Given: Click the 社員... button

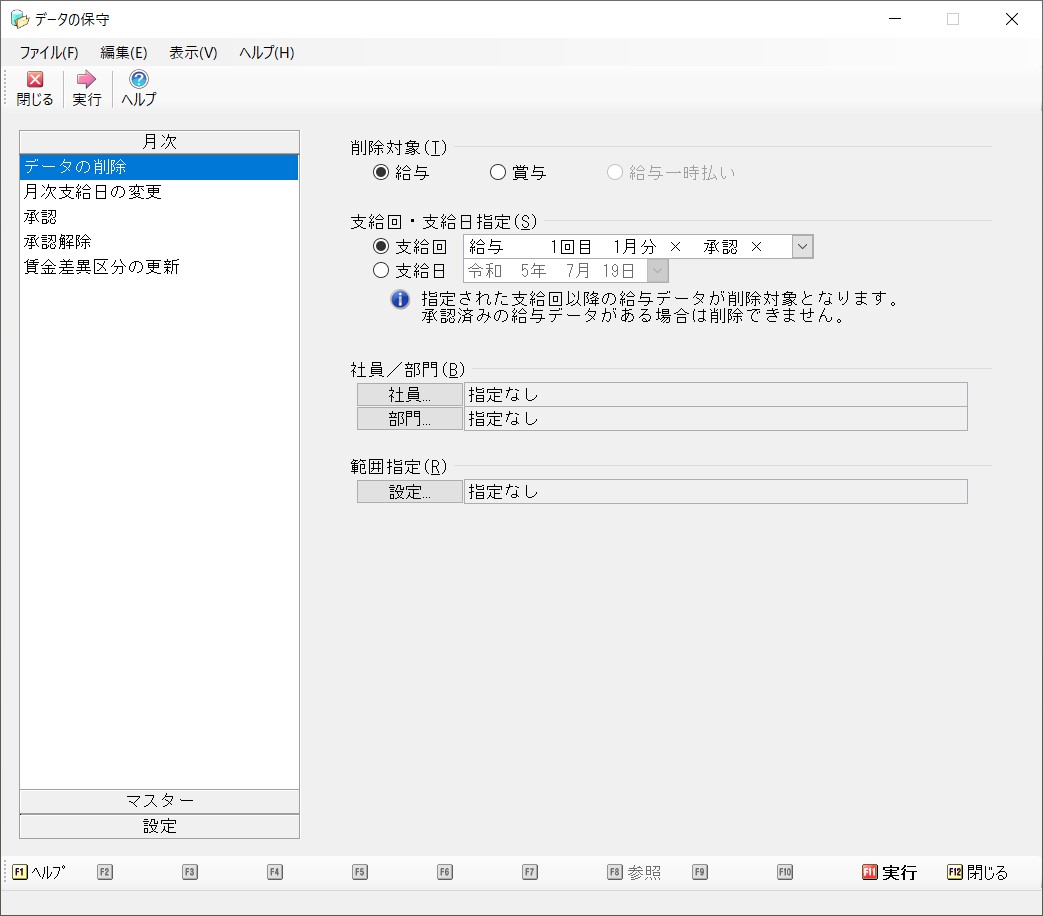Looking at the screenshot, I should point(410,395).
